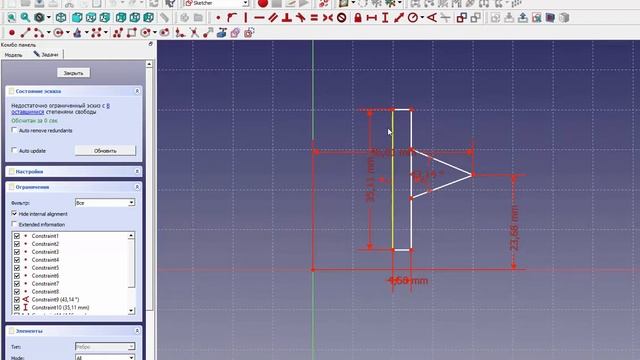Apply symmetric constraint tool
Image resolution: width=640 pixels, height=360 pixels.
(x=327, y=18)
